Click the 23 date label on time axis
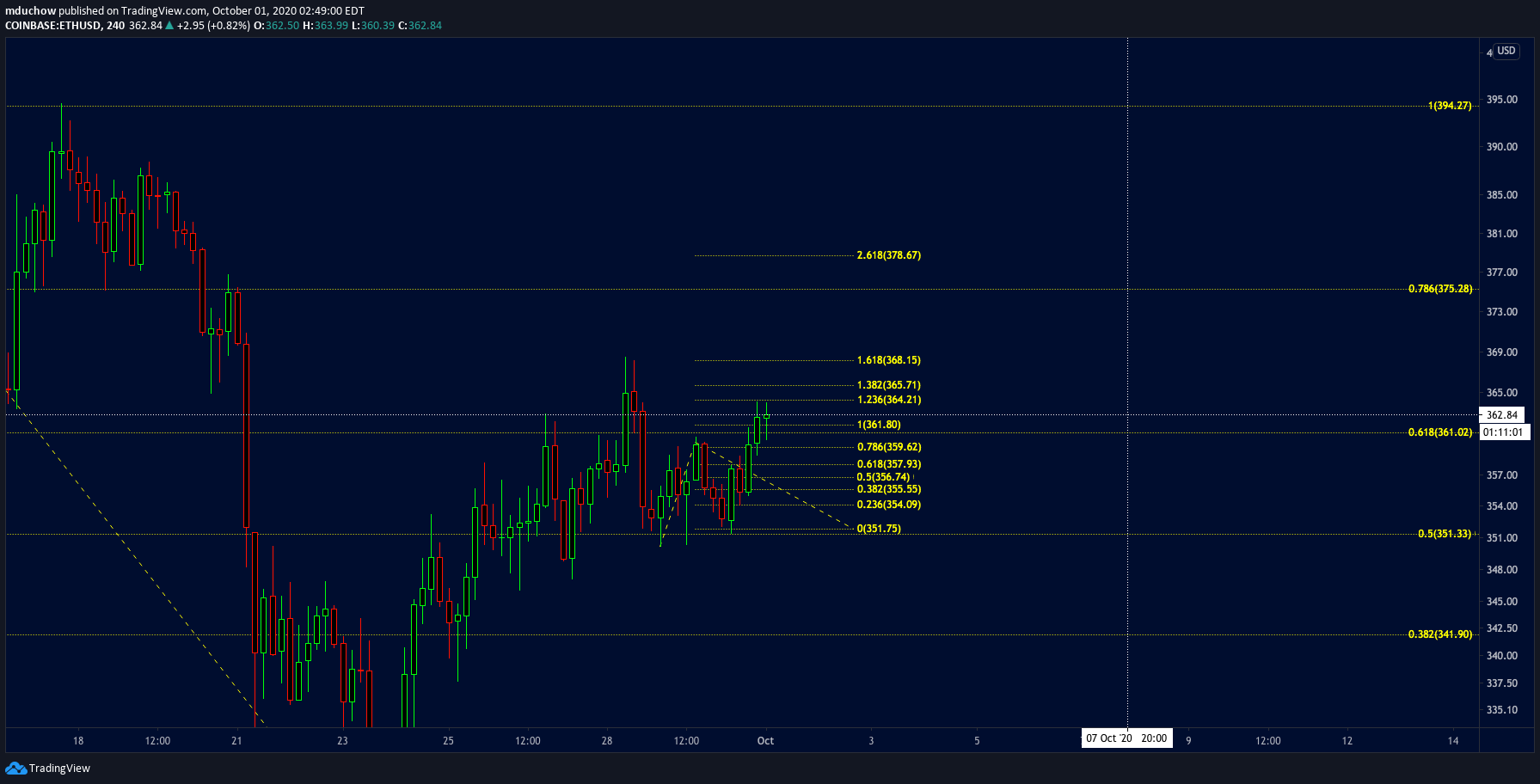The height and width of the screenshot is (784, 1540). click(x=342, y=741)
